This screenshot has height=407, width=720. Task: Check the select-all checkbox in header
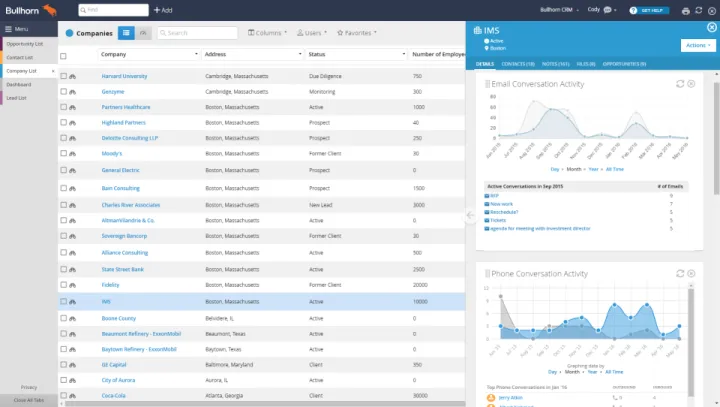pos(63,55)
